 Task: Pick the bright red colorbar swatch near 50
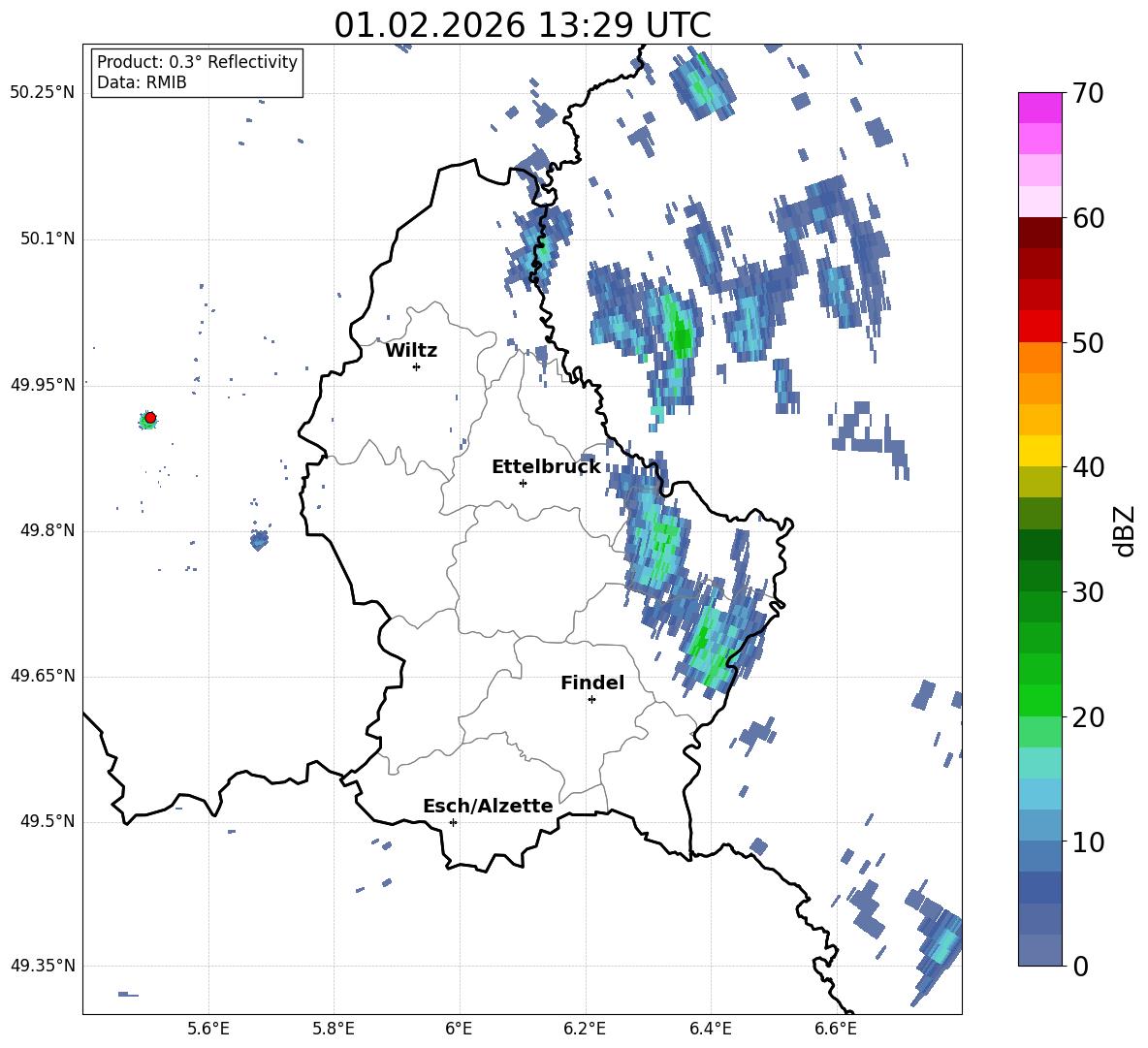click(1040, 327)
